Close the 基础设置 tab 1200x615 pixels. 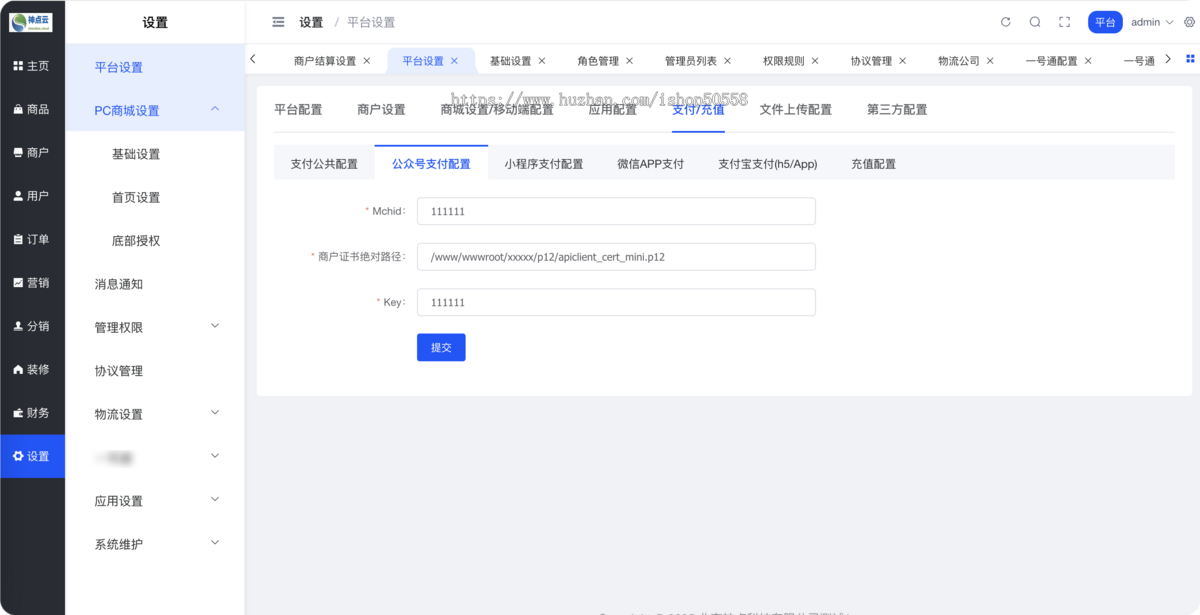[542, 61]
